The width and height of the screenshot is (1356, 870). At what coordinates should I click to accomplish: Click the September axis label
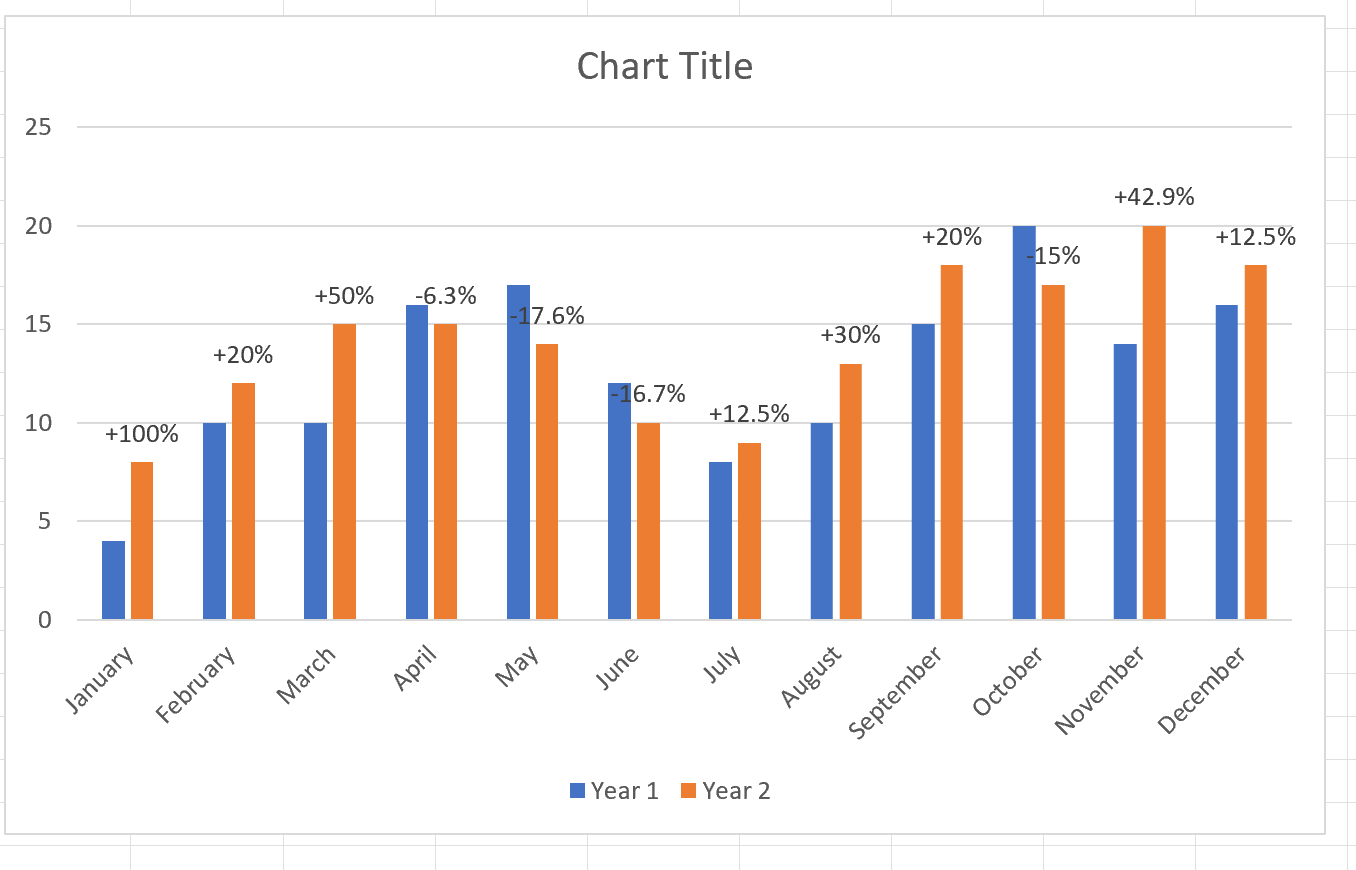tap(895, 693)
